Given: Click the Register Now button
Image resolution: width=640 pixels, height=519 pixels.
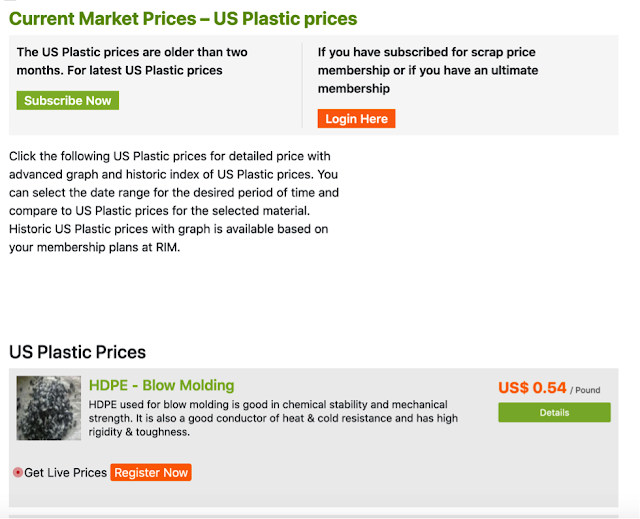Looking at the screenshot, I should 150,472.
